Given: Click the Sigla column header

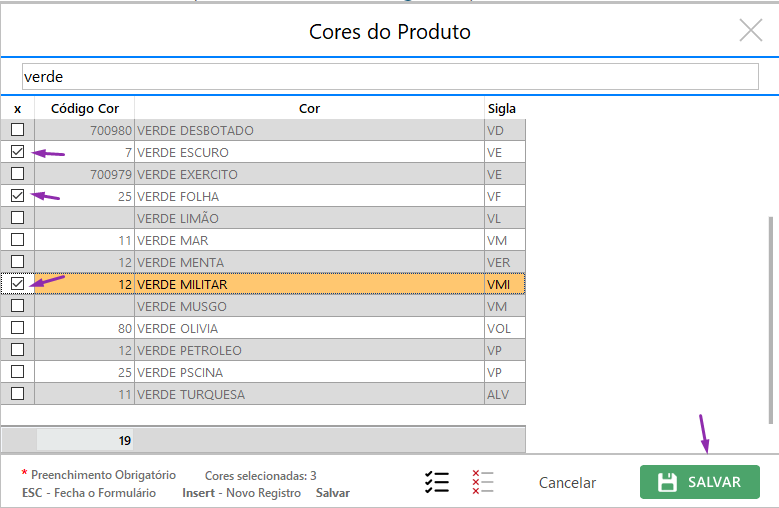Looking at the screenshot, I should 502,108.
